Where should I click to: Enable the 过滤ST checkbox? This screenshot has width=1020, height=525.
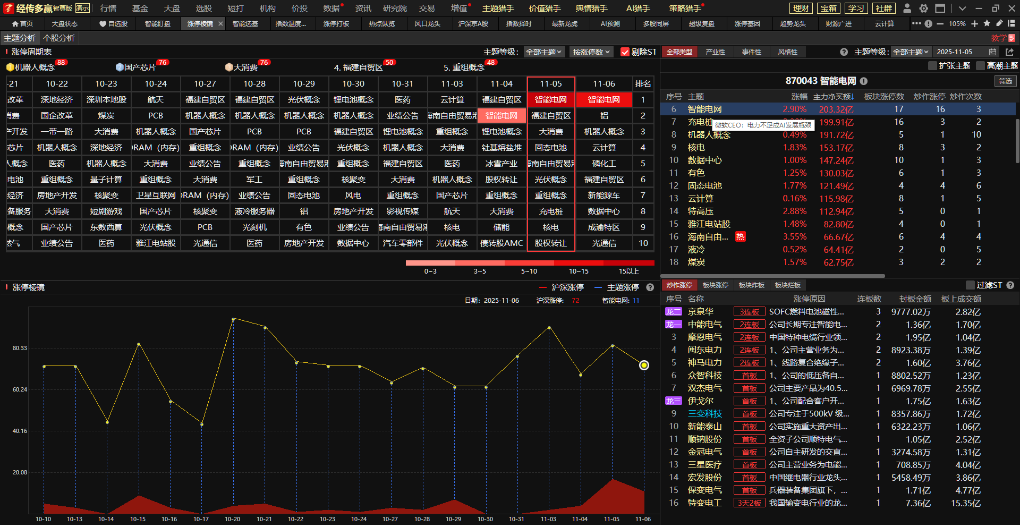pos(970,286)
